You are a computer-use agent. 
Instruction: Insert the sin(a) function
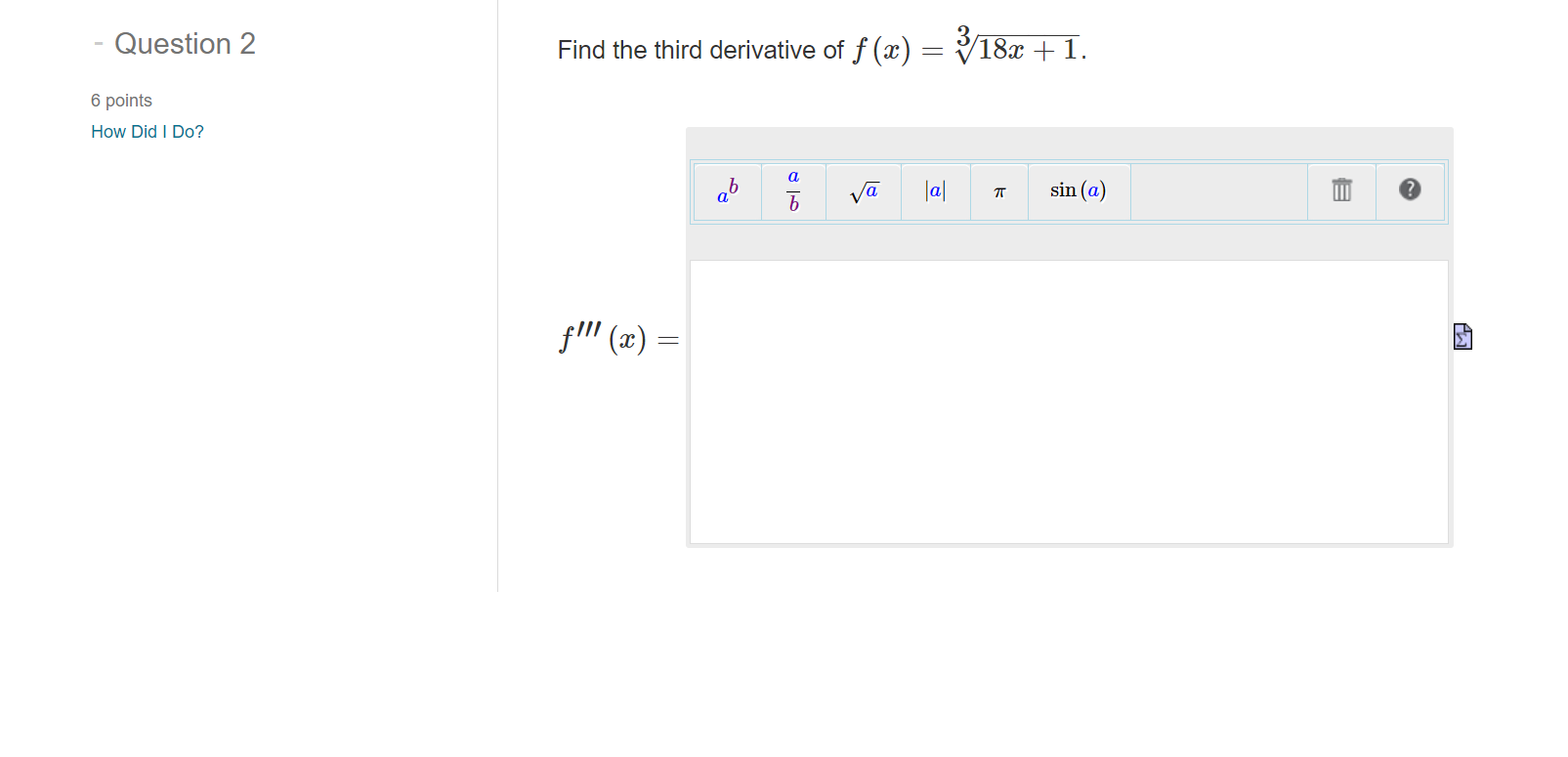(1078, 190)
